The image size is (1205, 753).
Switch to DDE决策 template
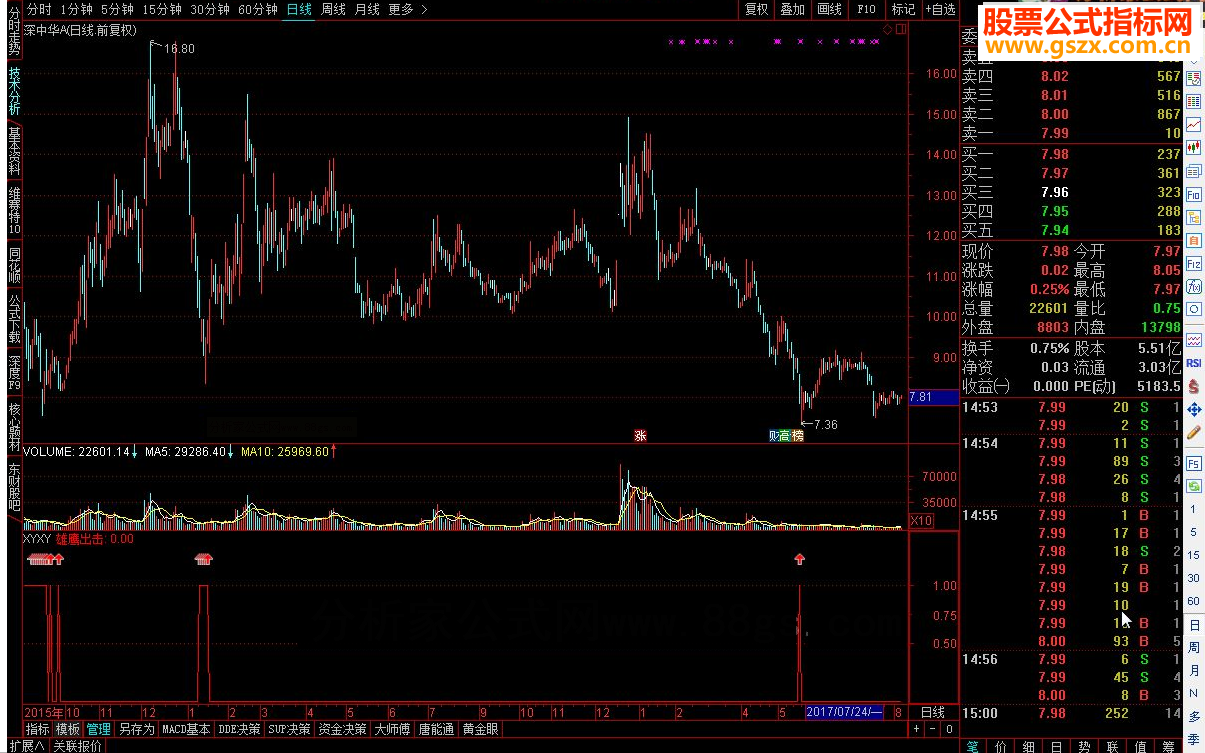(x=240, y=729)
